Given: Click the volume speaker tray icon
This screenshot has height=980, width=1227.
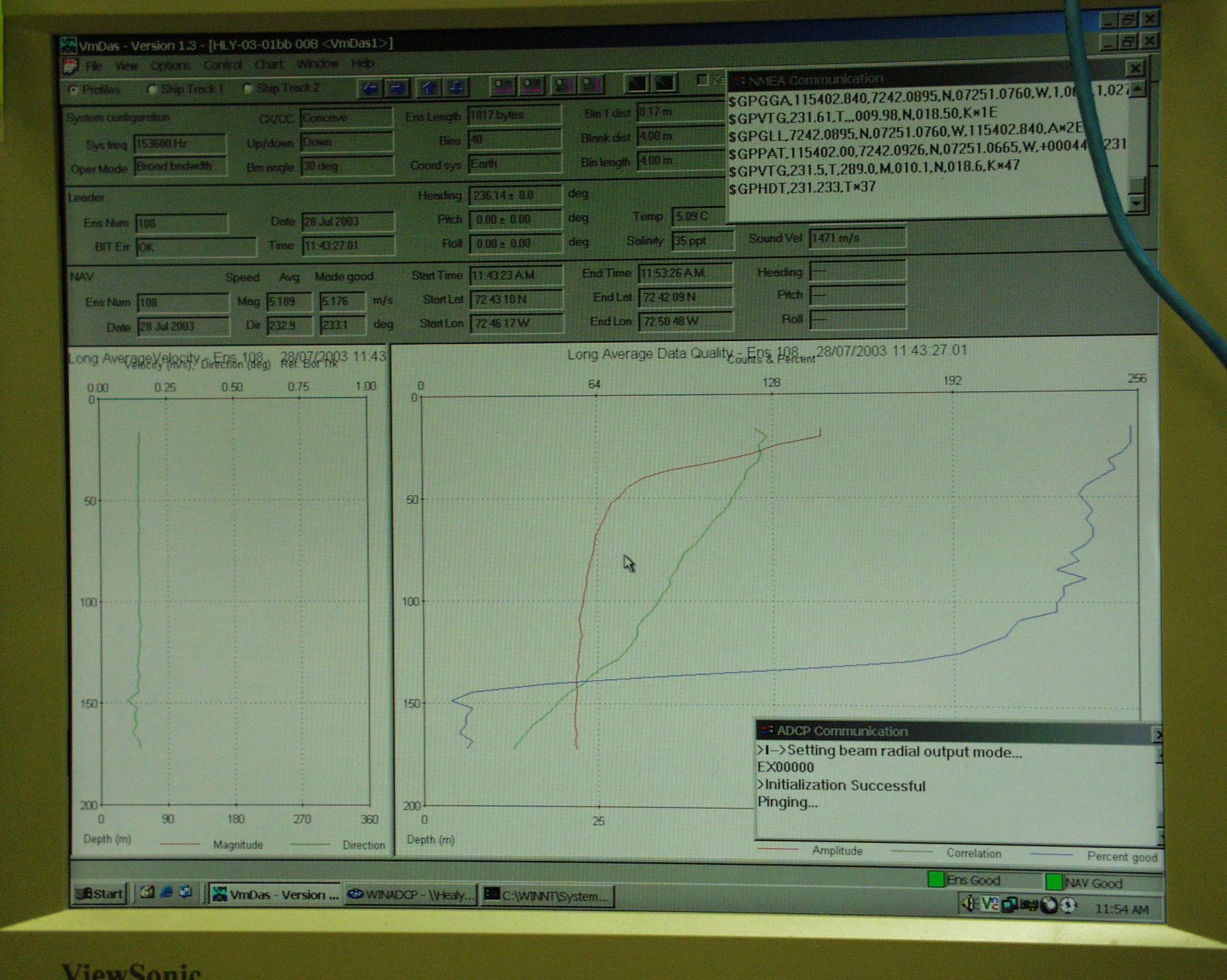Looking at the screenshot, I should [x=968, y=904].
